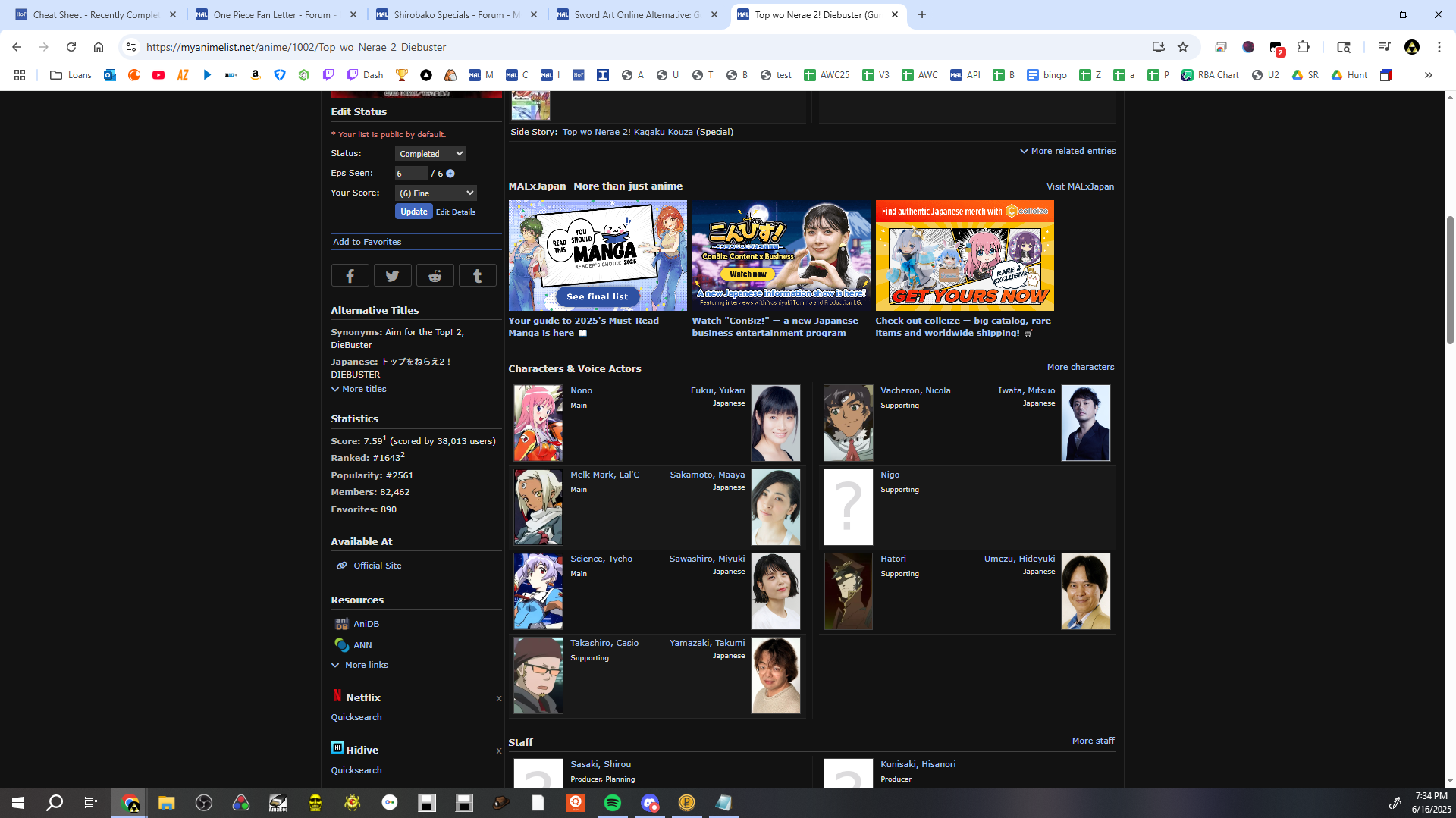The height and width of the screenshot is (818, 1456).
Task: Open More staff link
Action: pos(1094,741)
